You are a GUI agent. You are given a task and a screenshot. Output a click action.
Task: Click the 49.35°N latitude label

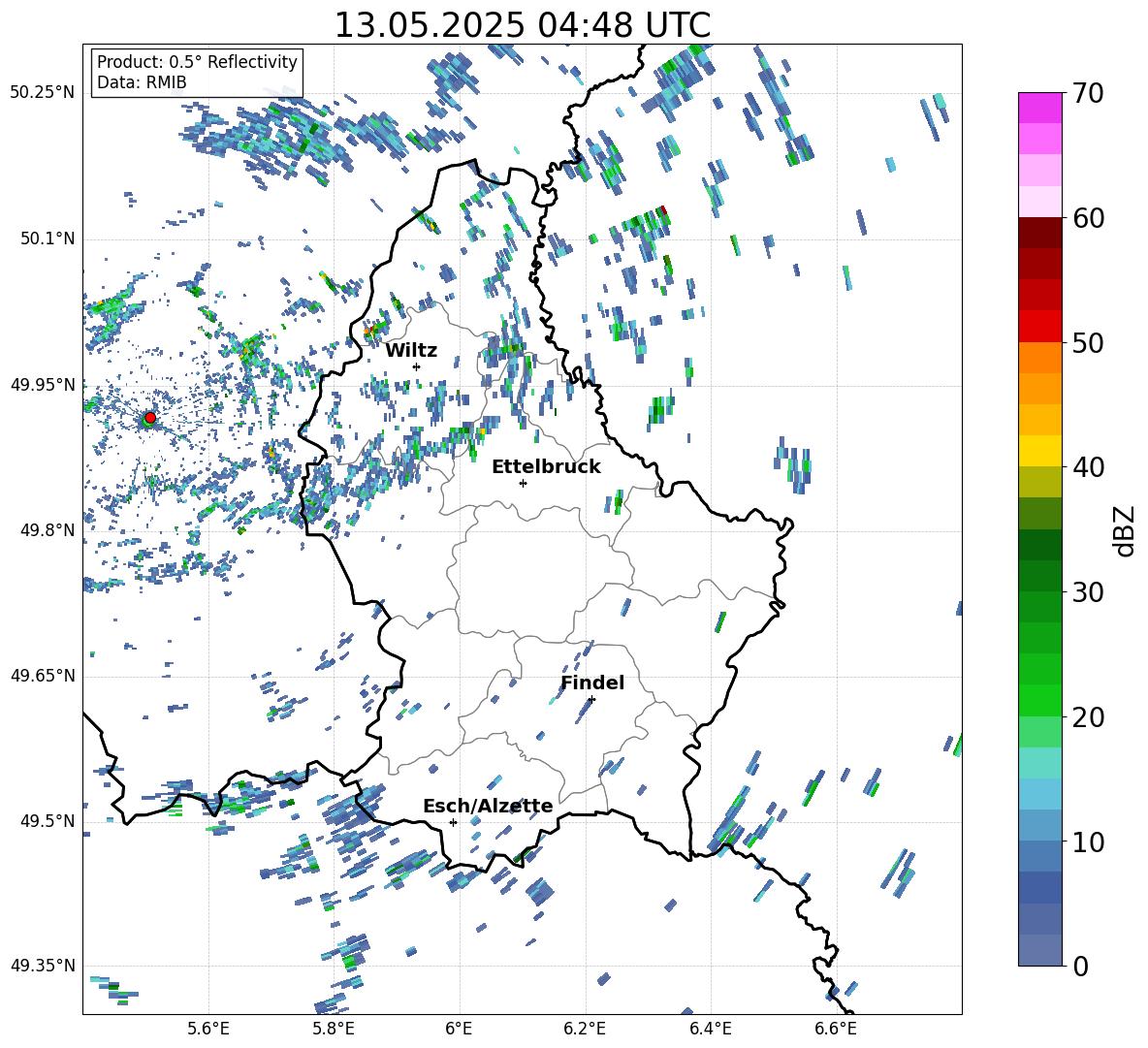[43, 966]
